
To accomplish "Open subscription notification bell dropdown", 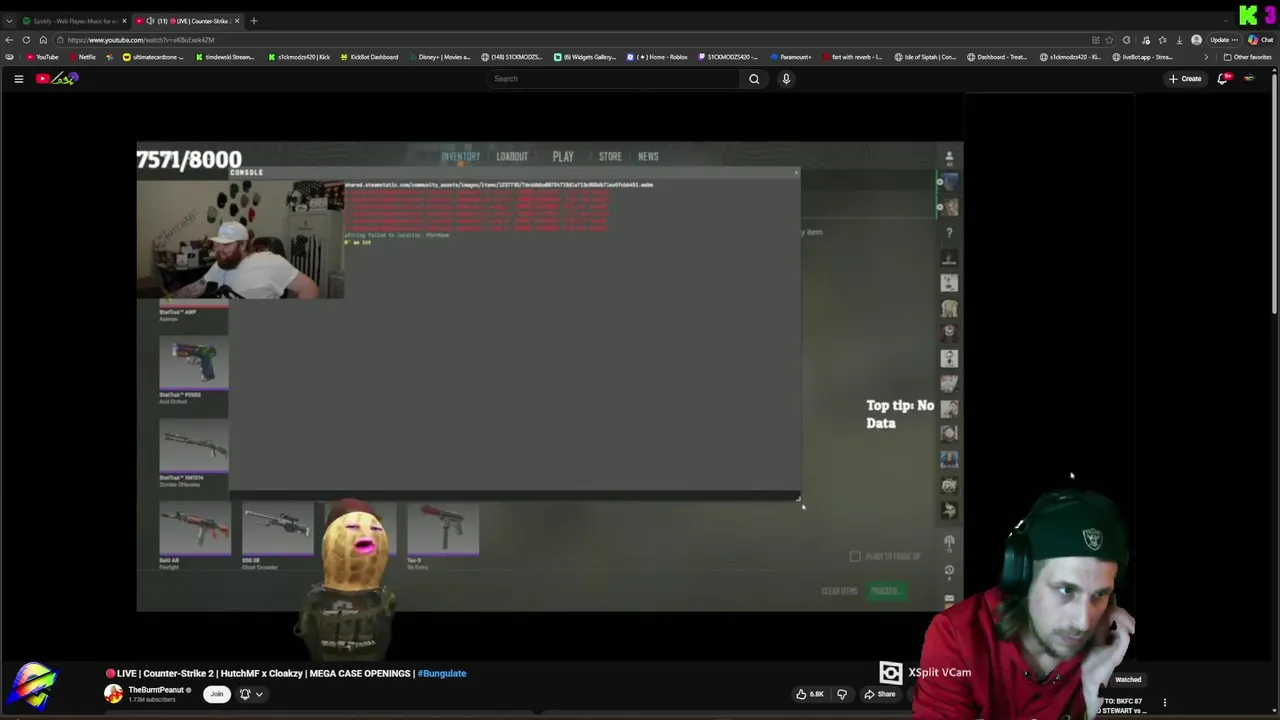I will pos(250,694).
